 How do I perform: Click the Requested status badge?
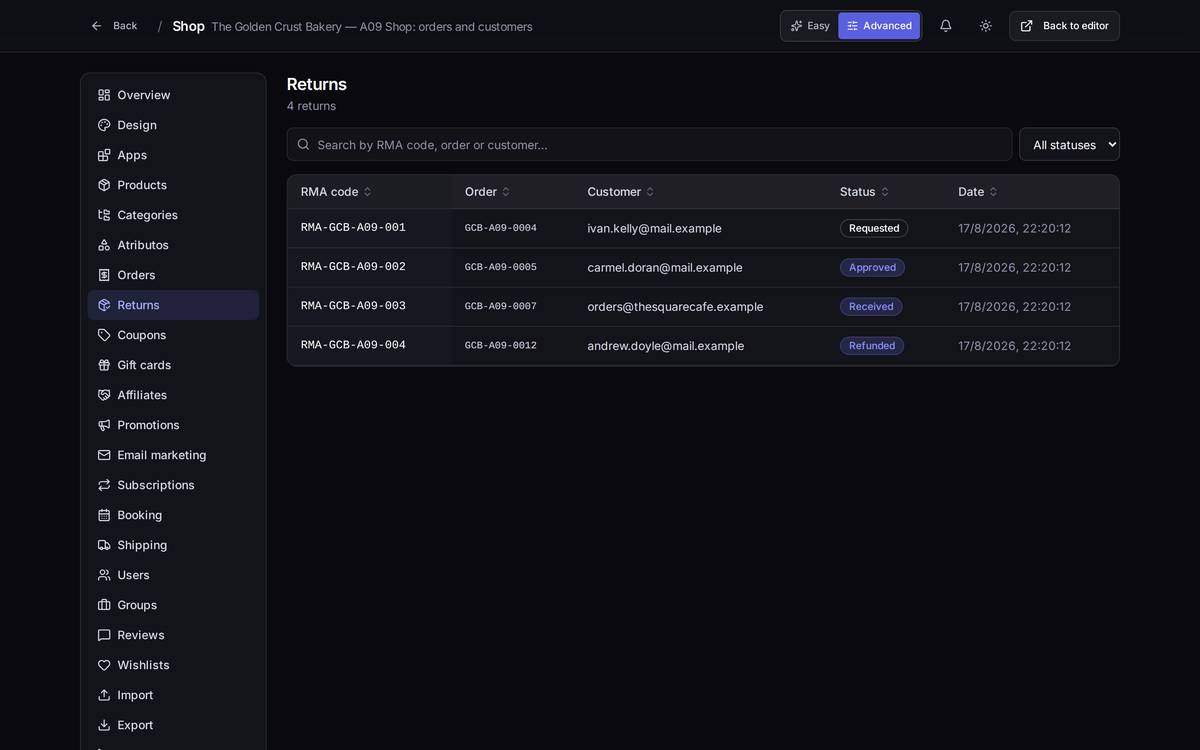tap(874, 228)
